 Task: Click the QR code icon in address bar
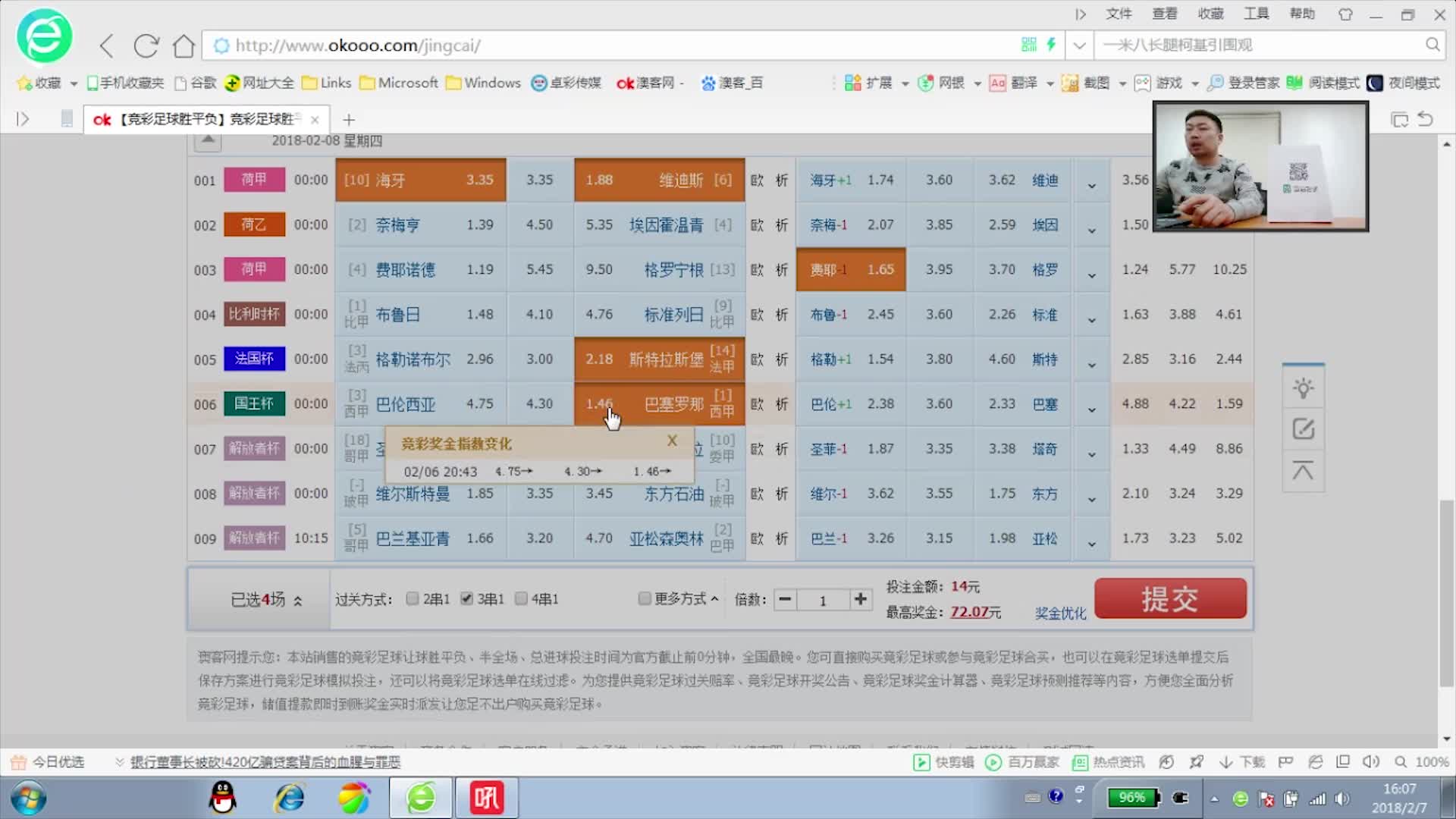(1028, 45)
